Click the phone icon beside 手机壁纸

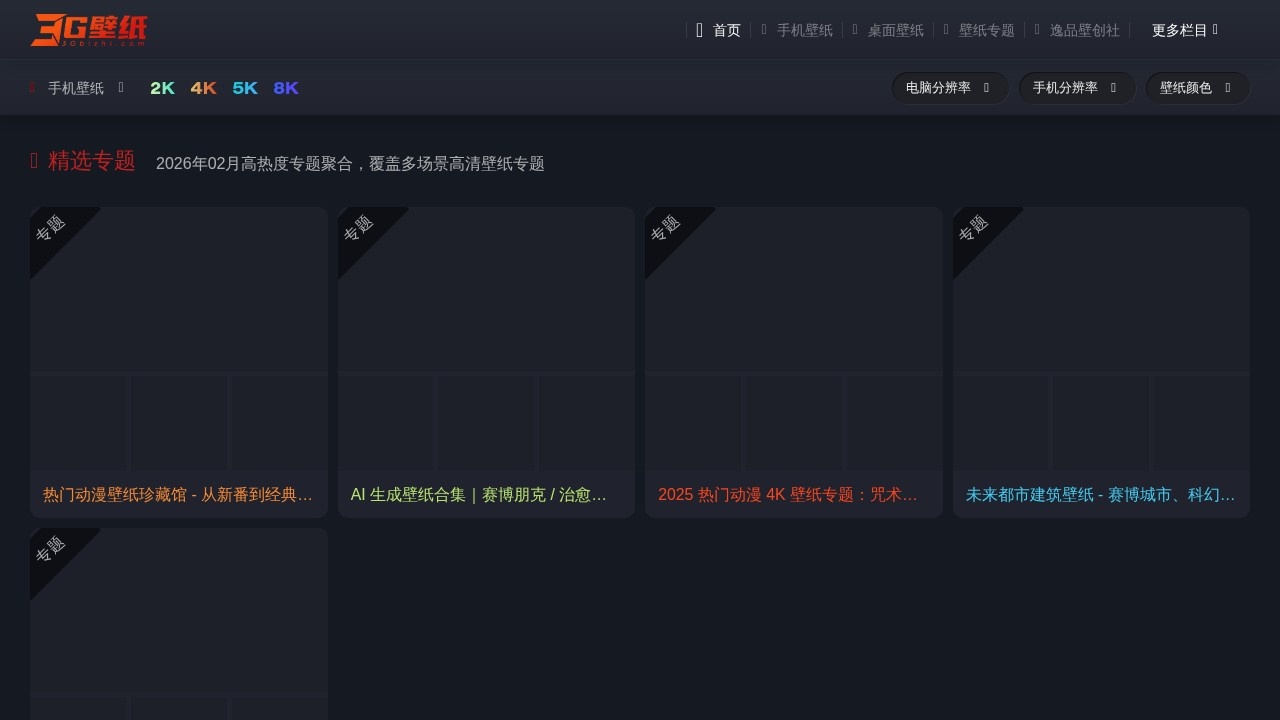coord(762,30)
